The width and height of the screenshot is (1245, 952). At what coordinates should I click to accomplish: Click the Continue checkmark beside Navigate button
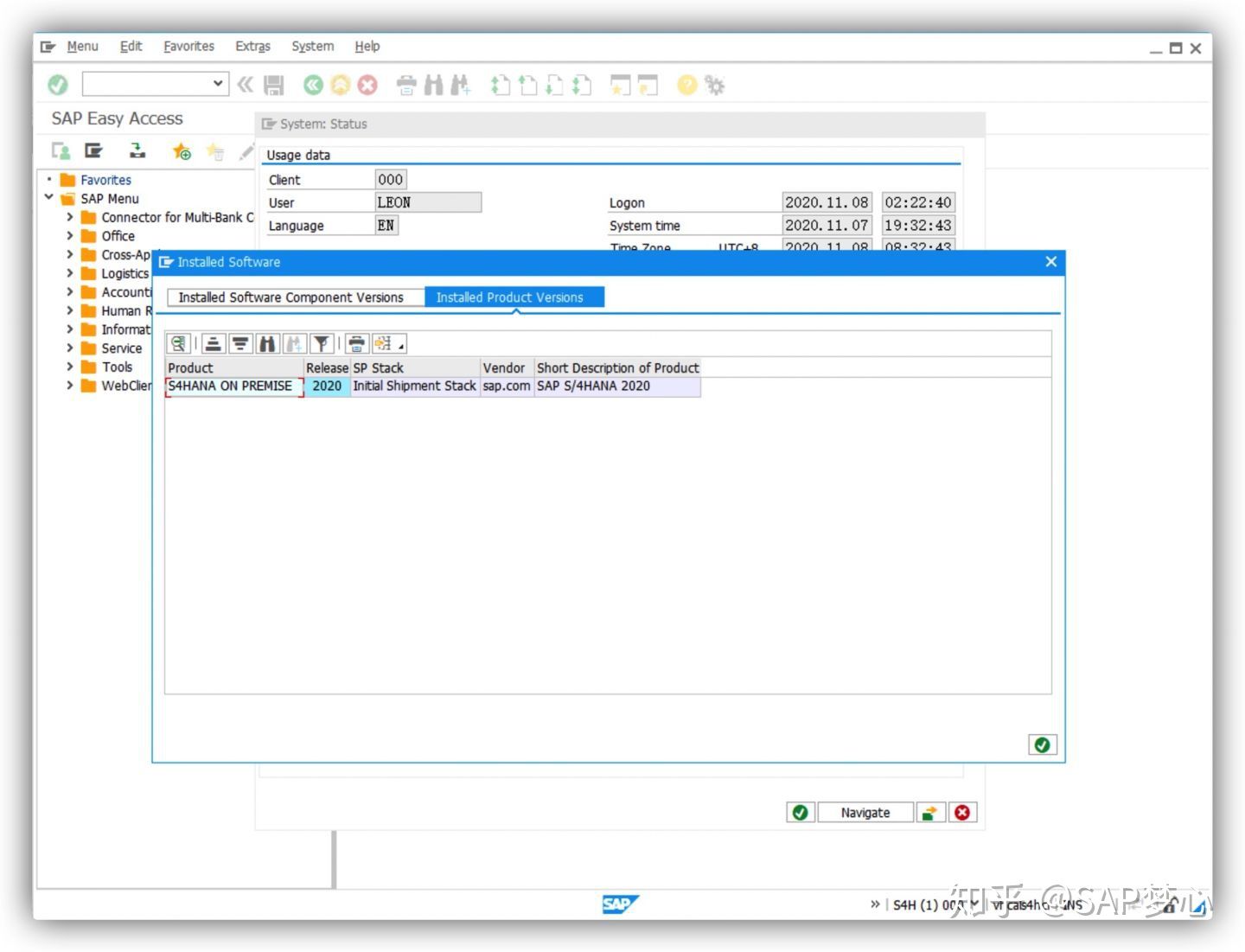tap(801, 813)
